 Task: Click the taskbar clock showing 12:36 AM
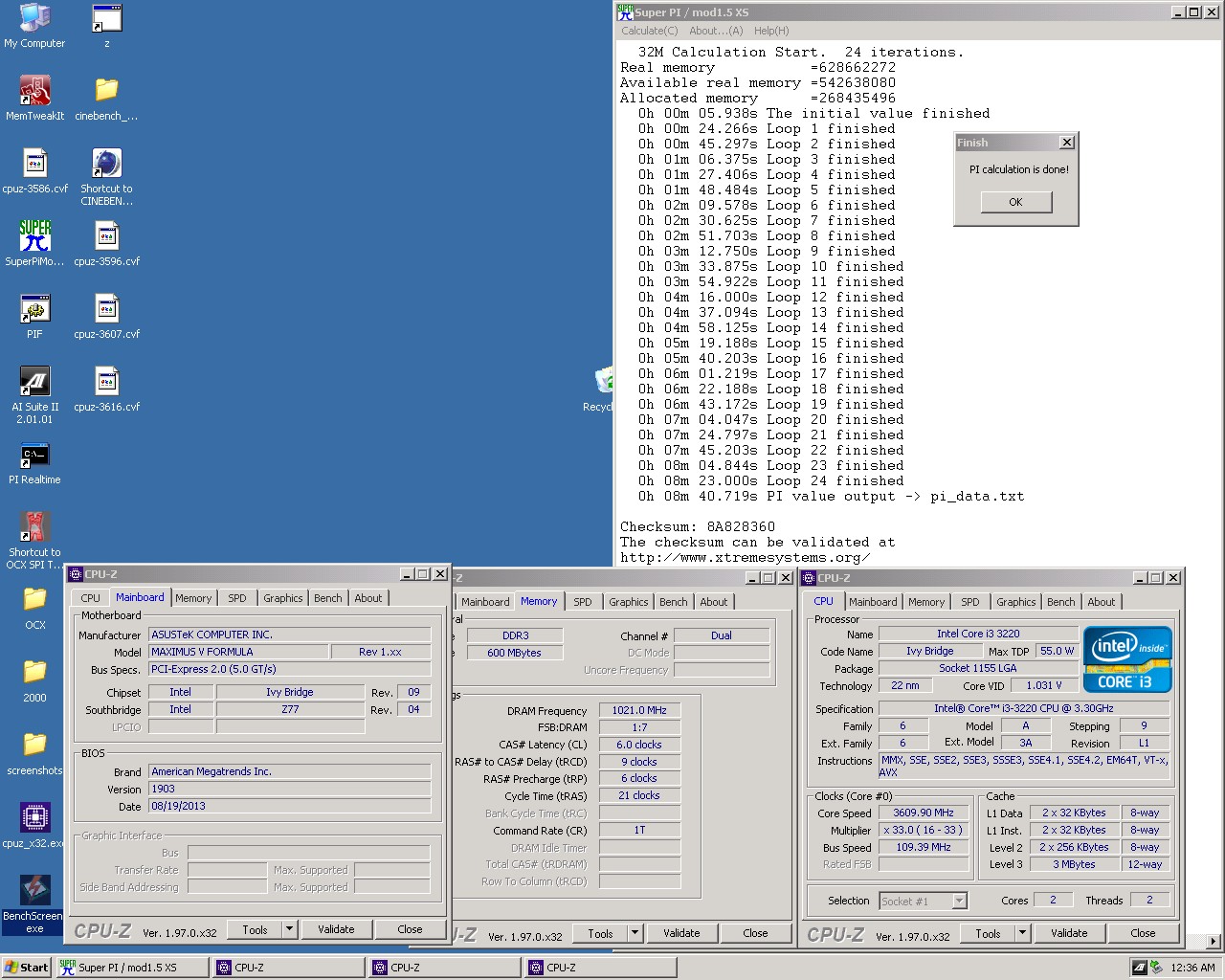click(x=1192, y=968)
